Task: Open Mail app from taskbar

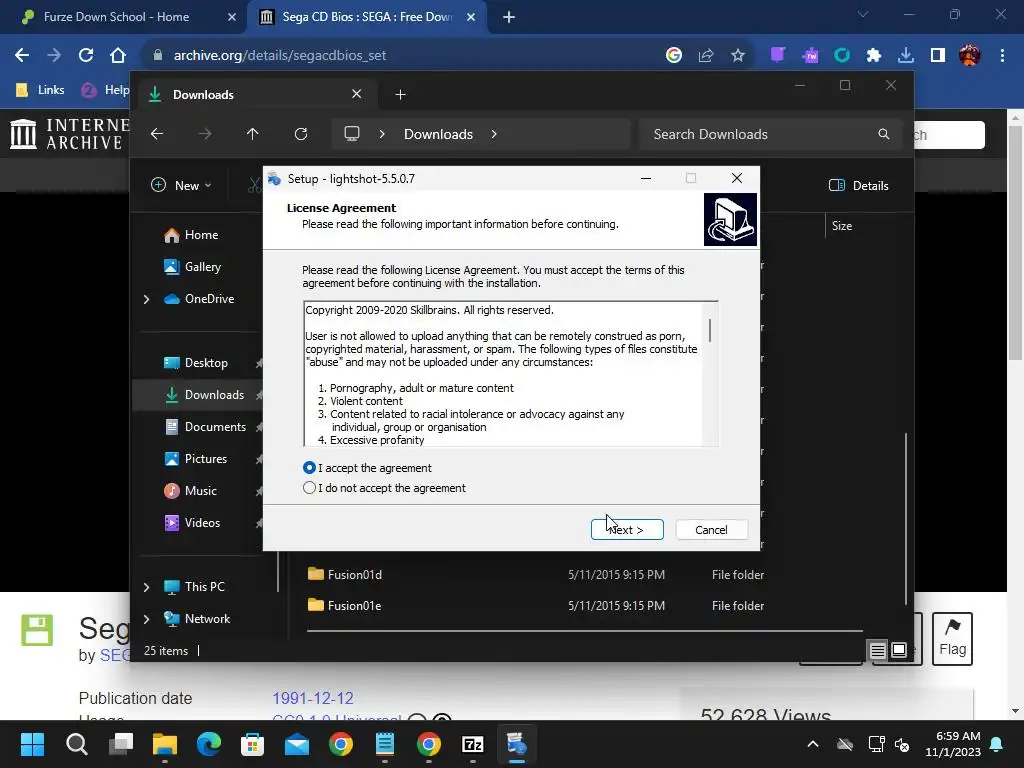Action: point(297,744)
